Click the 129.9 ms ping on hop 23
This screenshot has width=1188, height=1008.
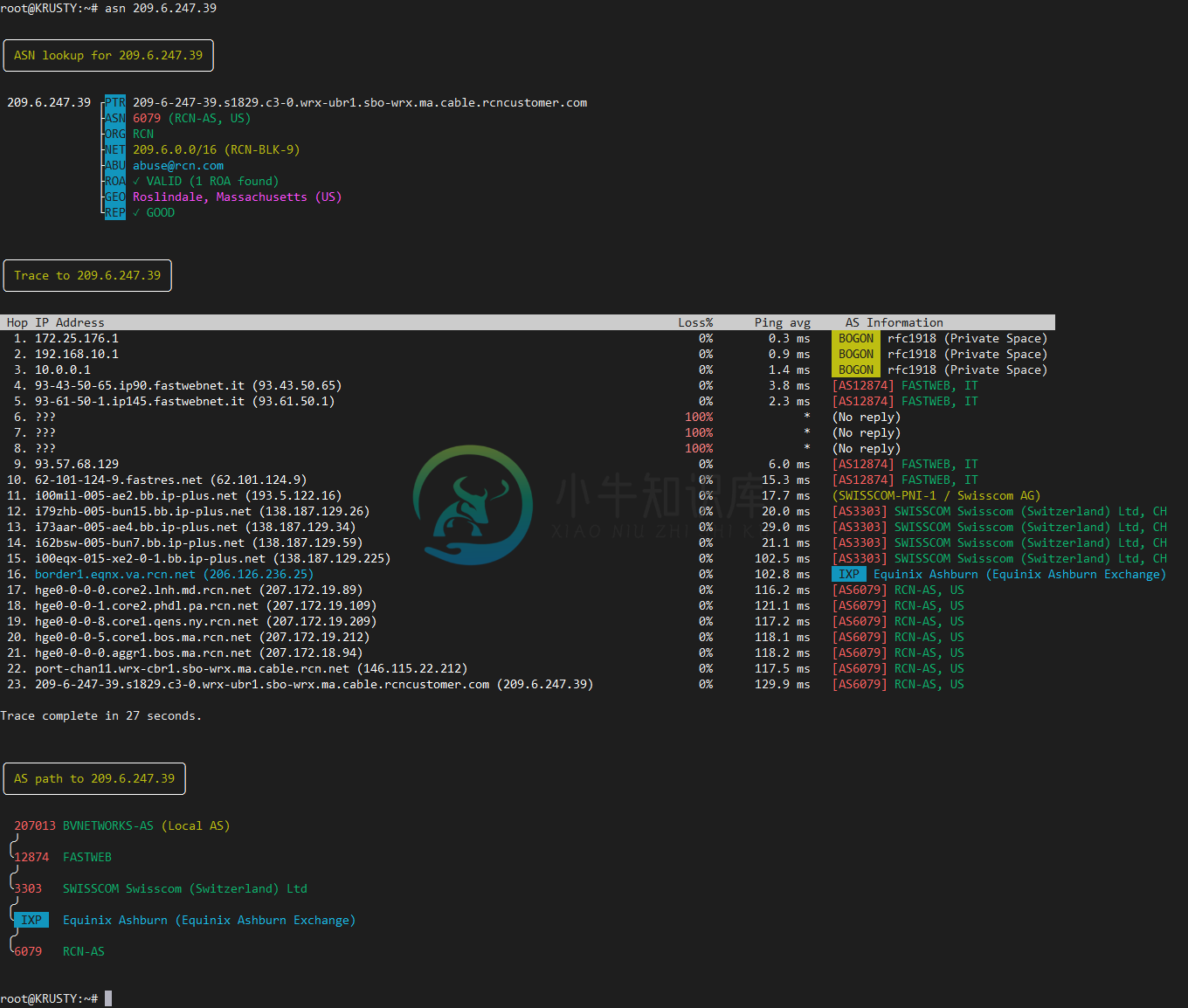pyautogui.click(x=783, y=684)
